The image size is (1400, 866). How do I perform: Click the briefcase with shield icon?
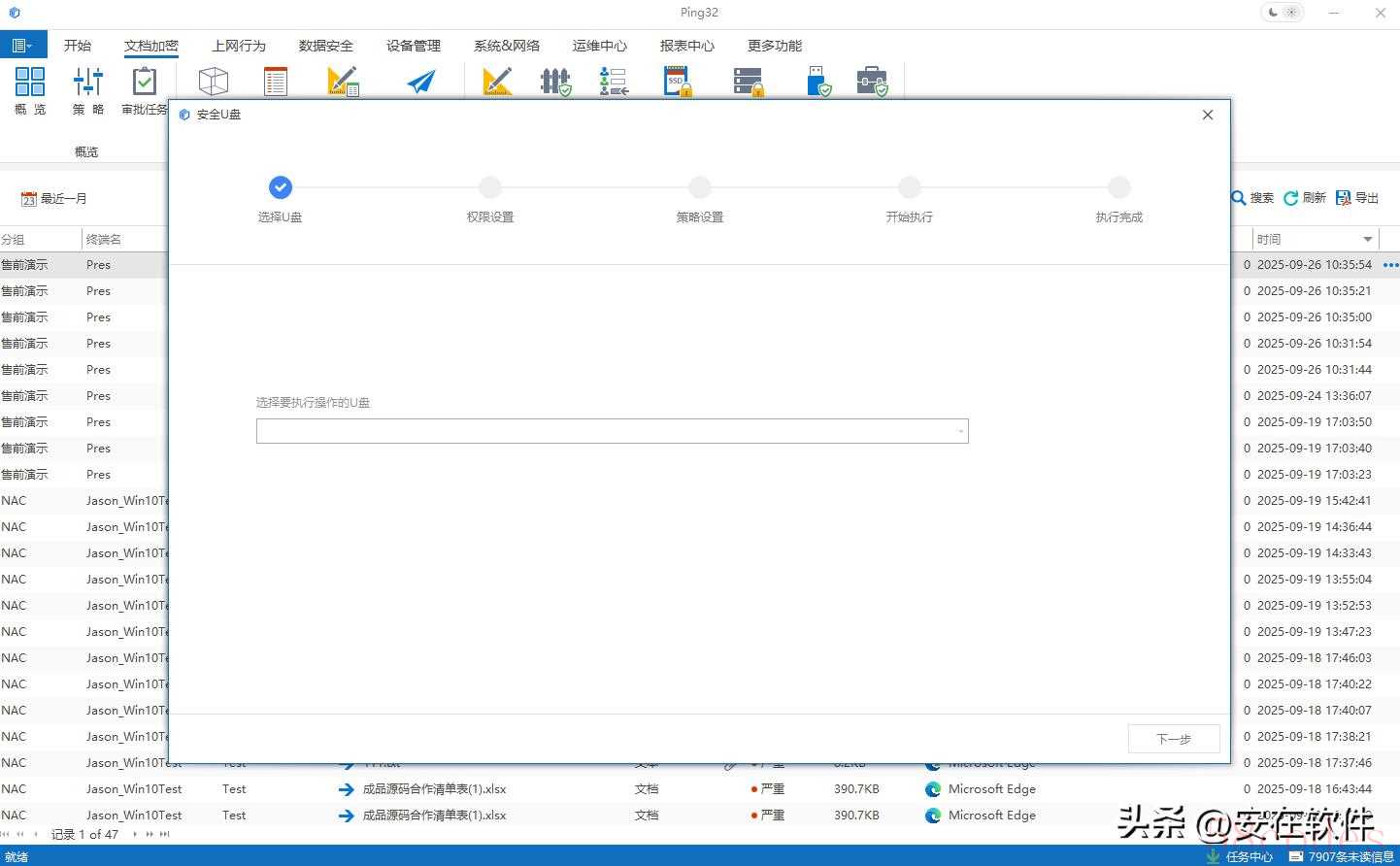(872, 82)
